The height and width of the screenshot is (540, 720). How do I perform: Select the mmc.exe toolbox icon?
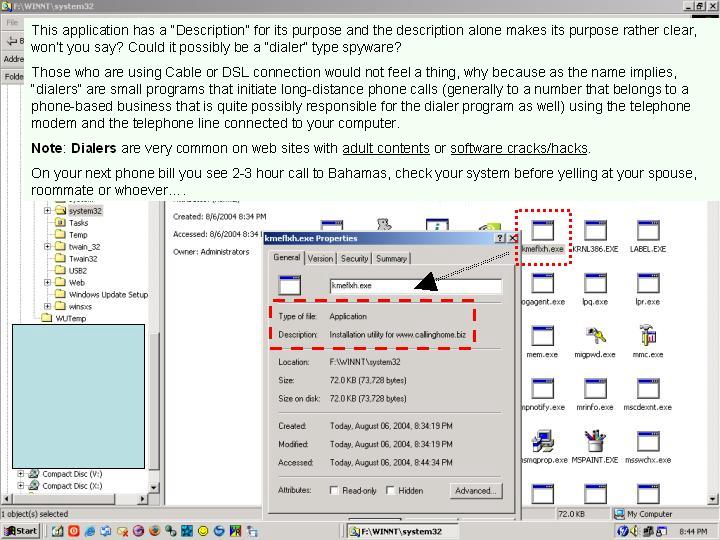click(x=648, y=336)
